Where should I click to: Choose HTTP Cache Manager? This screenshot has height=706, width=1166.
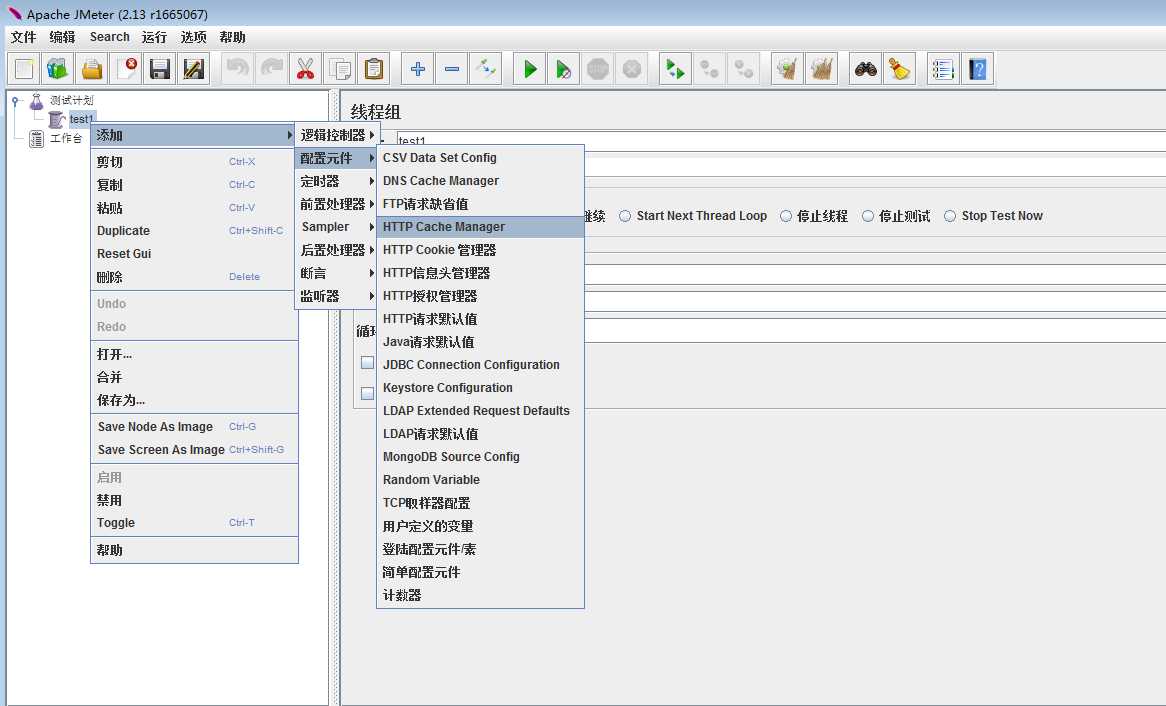[480, 227]
